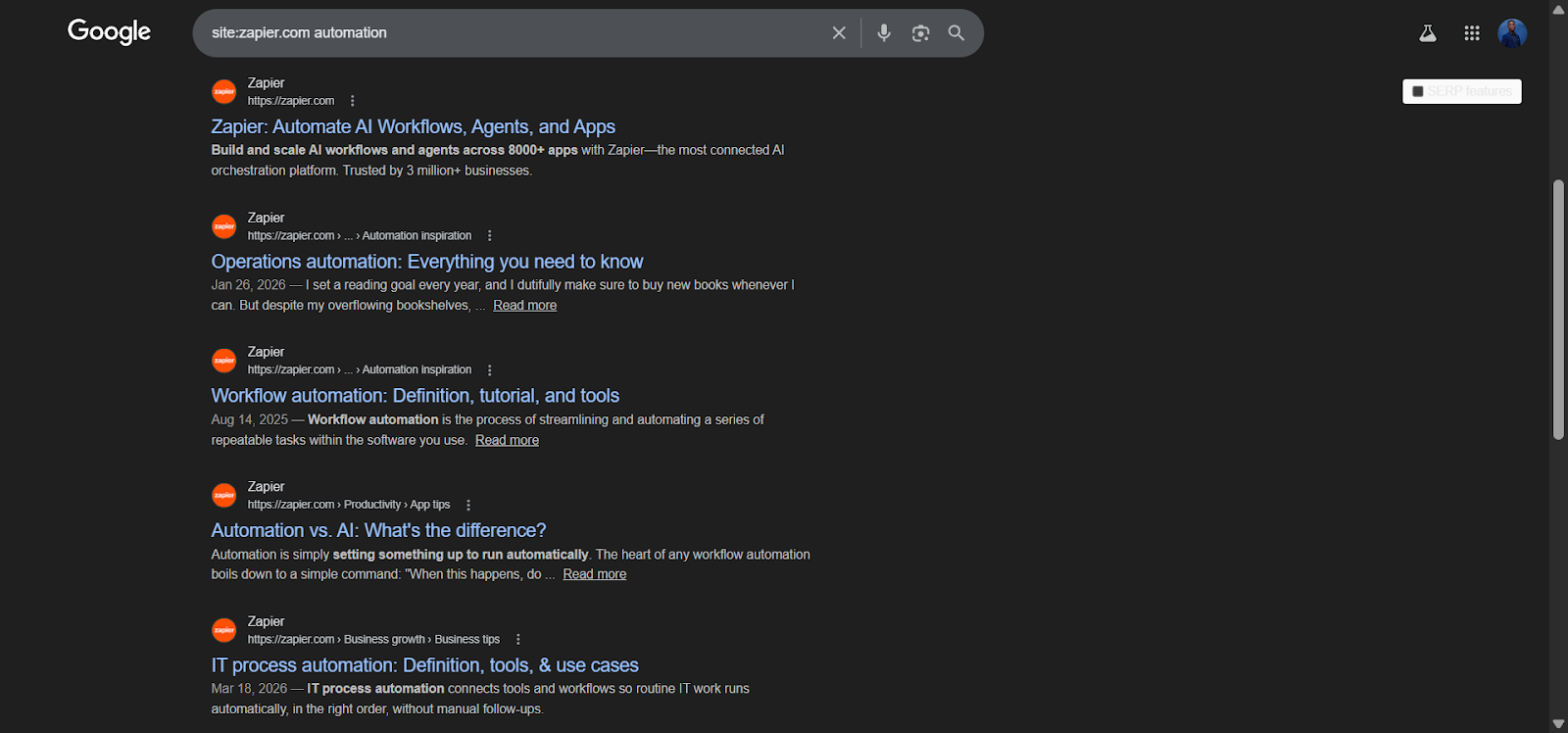Click the 'Mar 18, 2026' date text

pos(249,689)
